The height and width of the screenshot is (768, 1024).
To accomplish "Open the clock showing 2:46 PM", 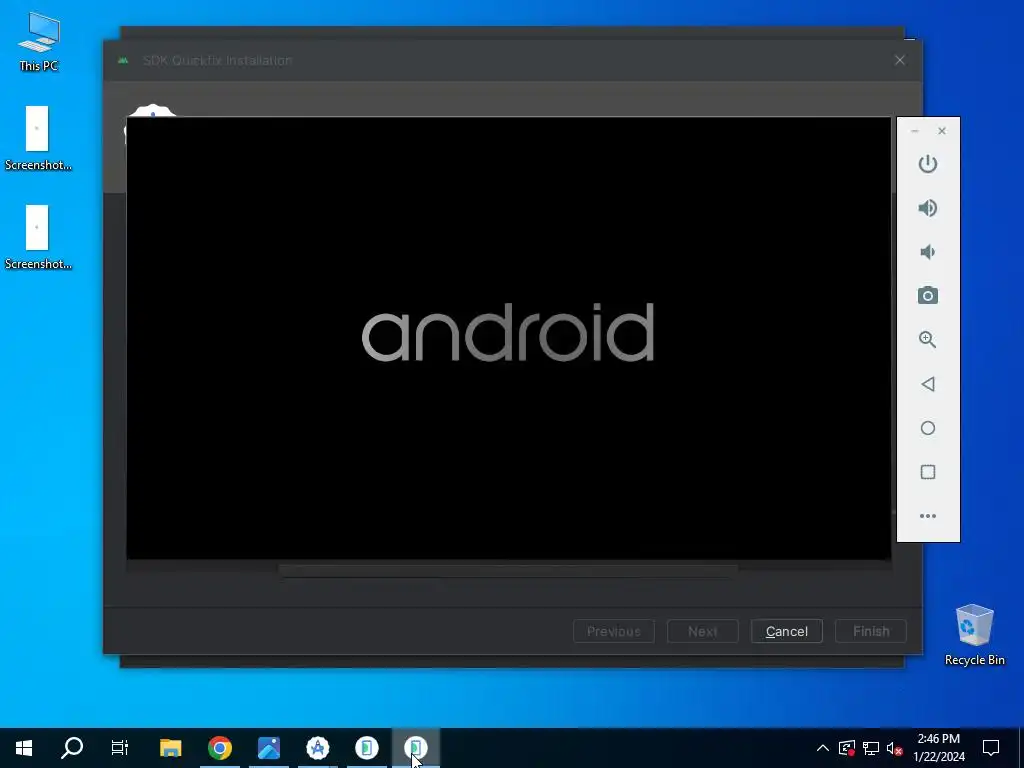I will click(x=938, y=748).
